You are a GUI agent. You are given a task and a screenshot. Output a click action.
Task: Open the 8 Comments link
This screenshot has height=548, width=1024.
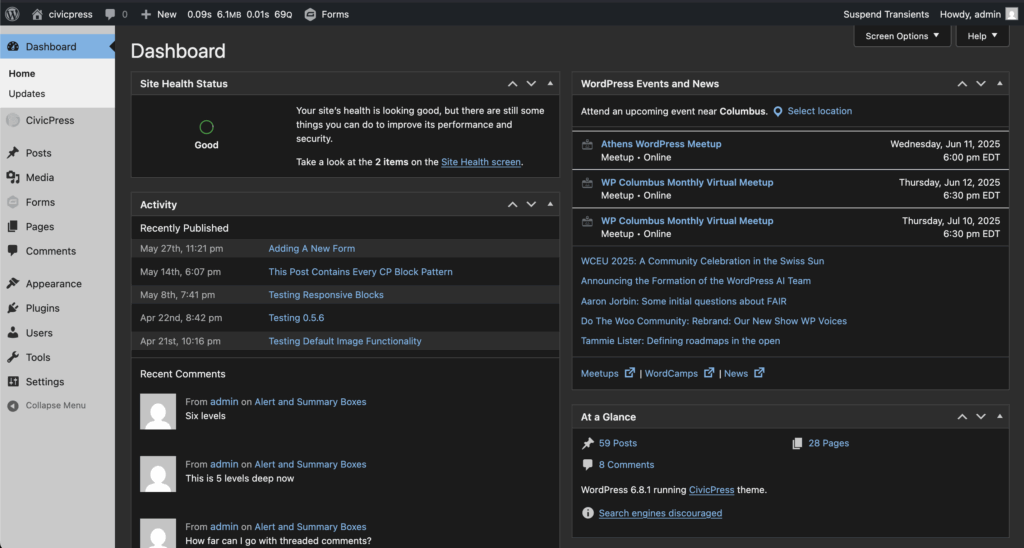(626, 464)
